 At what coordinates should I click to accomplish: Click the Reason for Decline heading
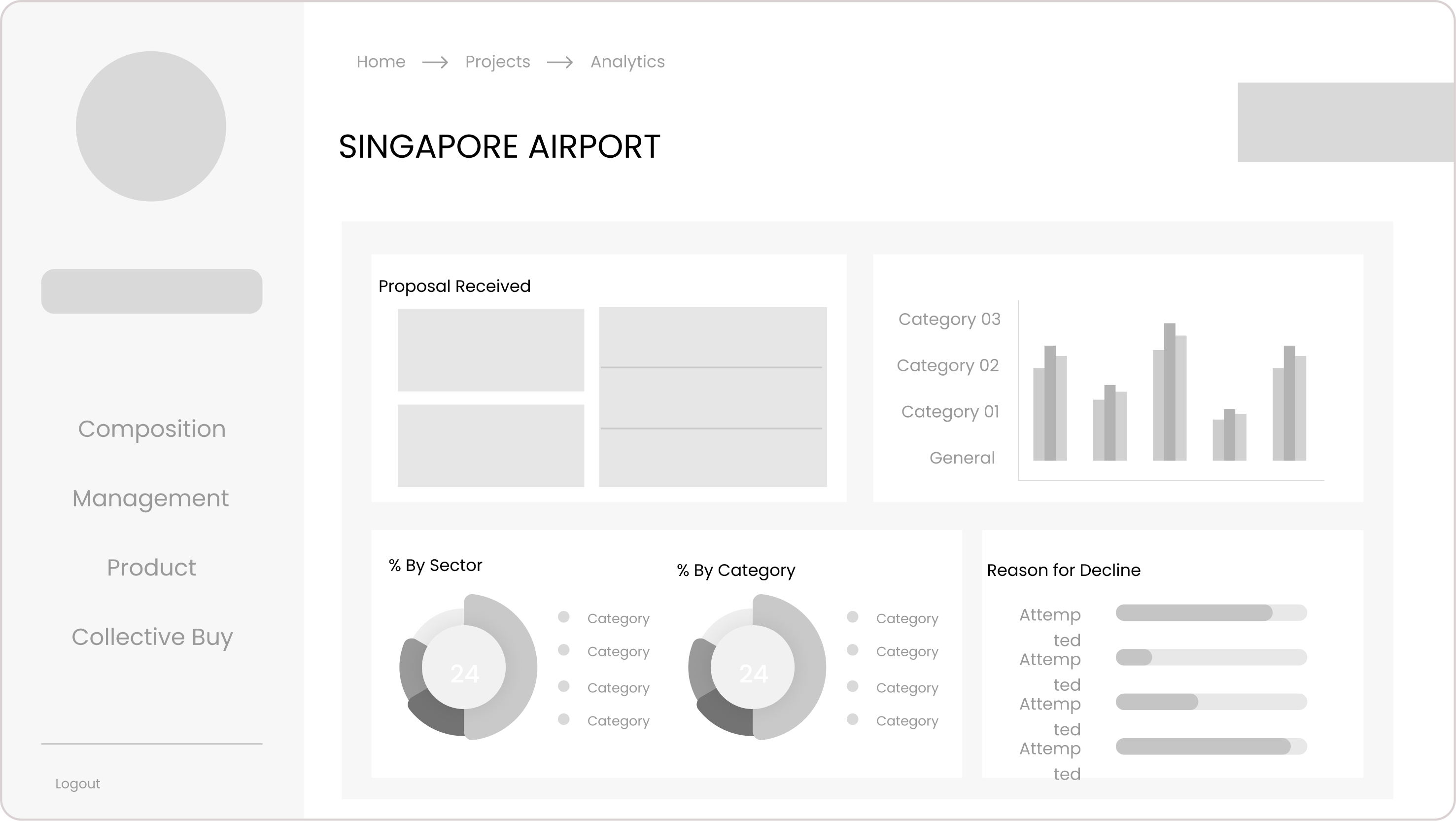[x=1064, y=571]
